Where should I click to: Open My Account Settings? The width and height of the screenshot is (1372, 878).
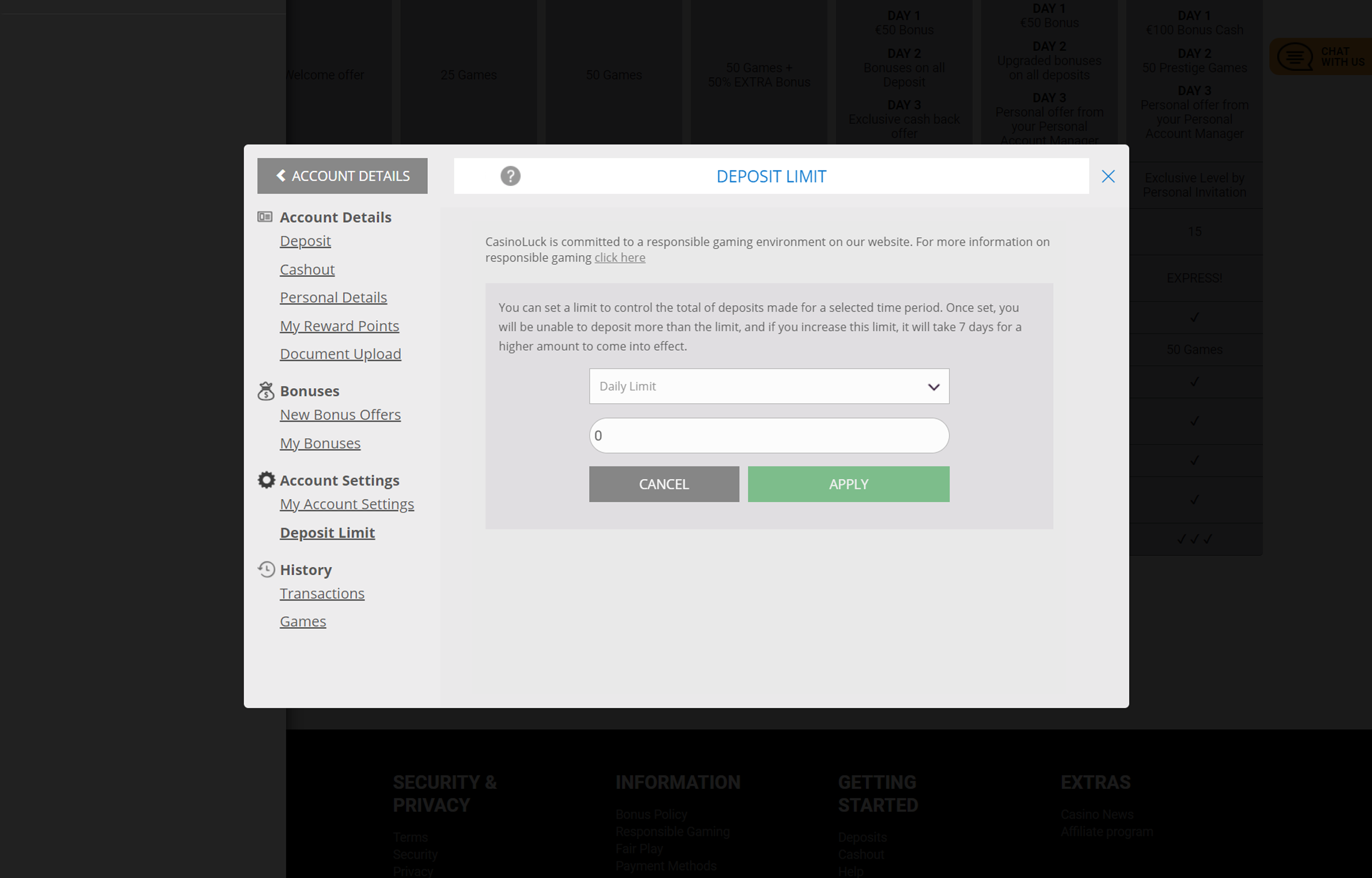pos(347,504)
